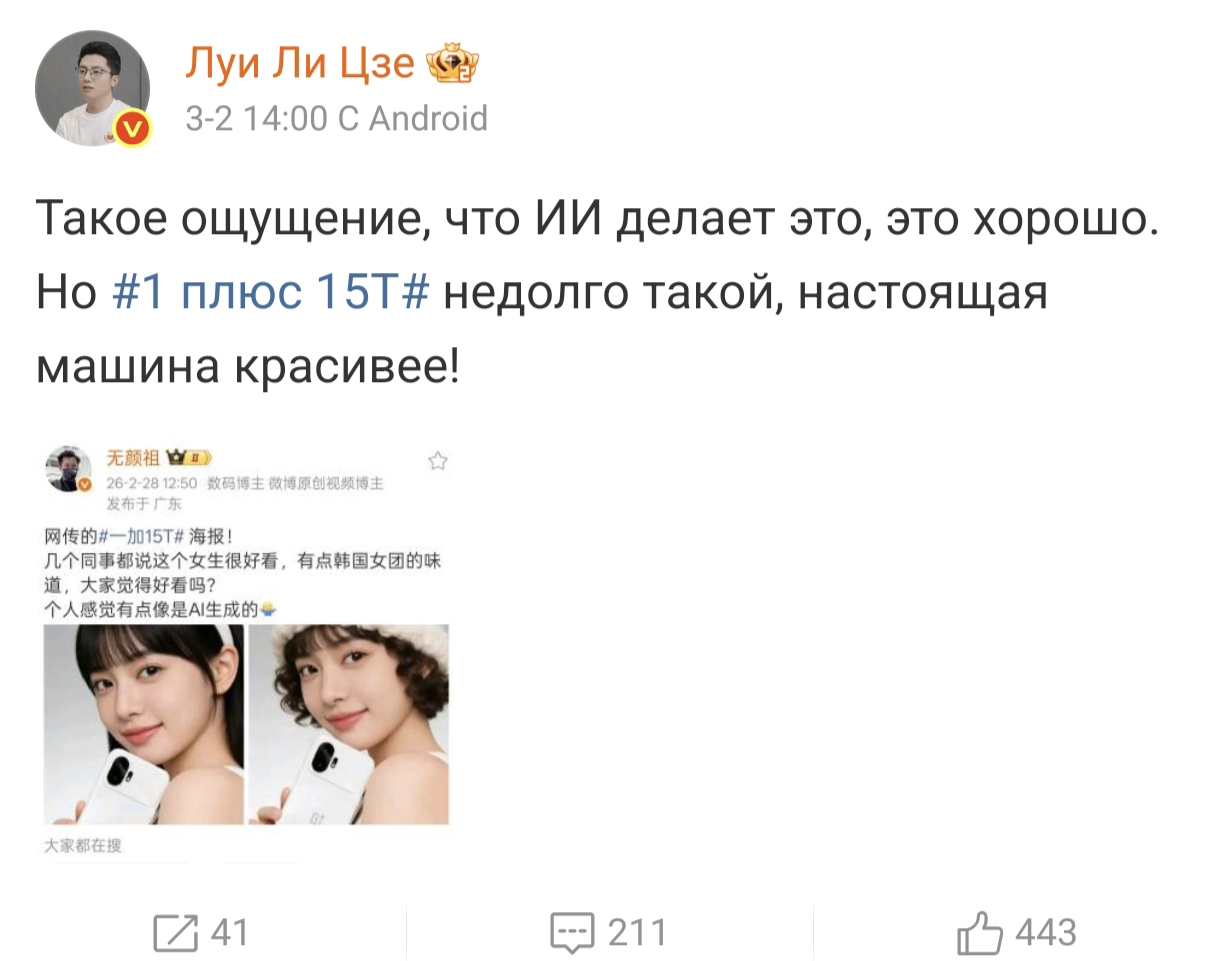
Task: Click the 443 likes count
Action: coord(1046,933)
